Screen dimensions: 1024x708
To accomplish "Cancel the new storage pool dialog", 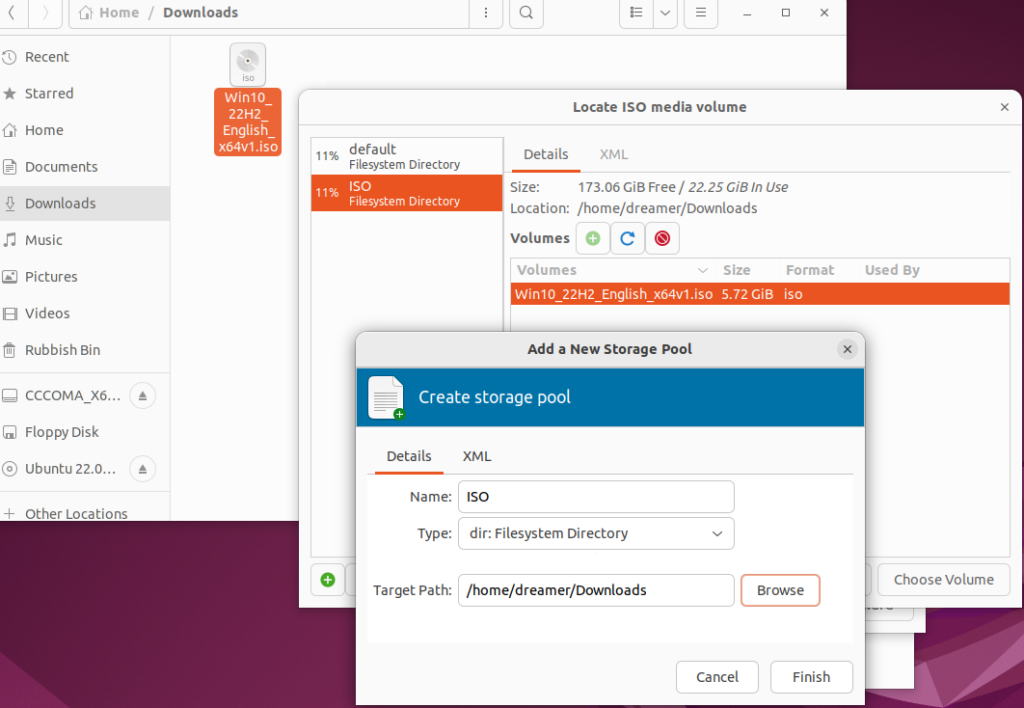I will click(717, 677).
